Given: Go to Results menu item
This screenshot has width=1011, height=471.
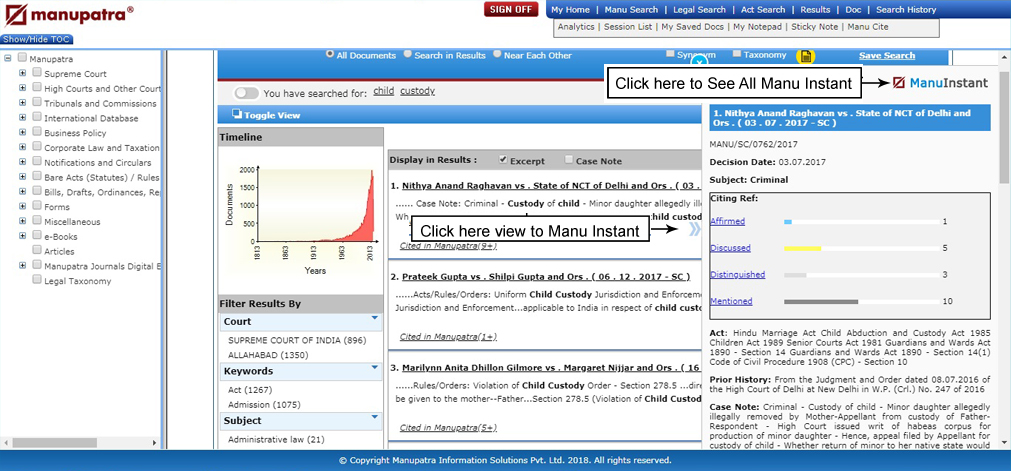Looking at the screenshot, I should pos(815,10).
